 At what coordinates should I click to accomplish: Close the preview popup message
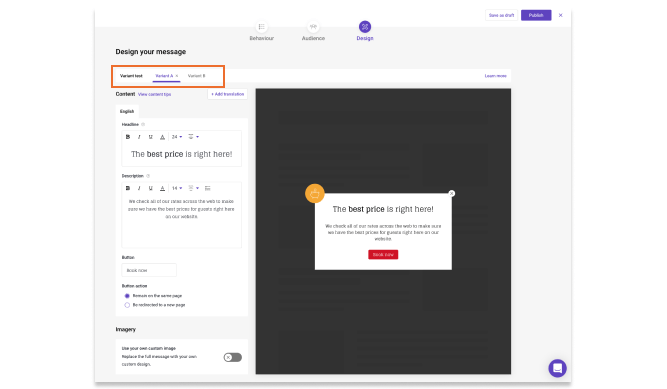[x=452, y=194]
